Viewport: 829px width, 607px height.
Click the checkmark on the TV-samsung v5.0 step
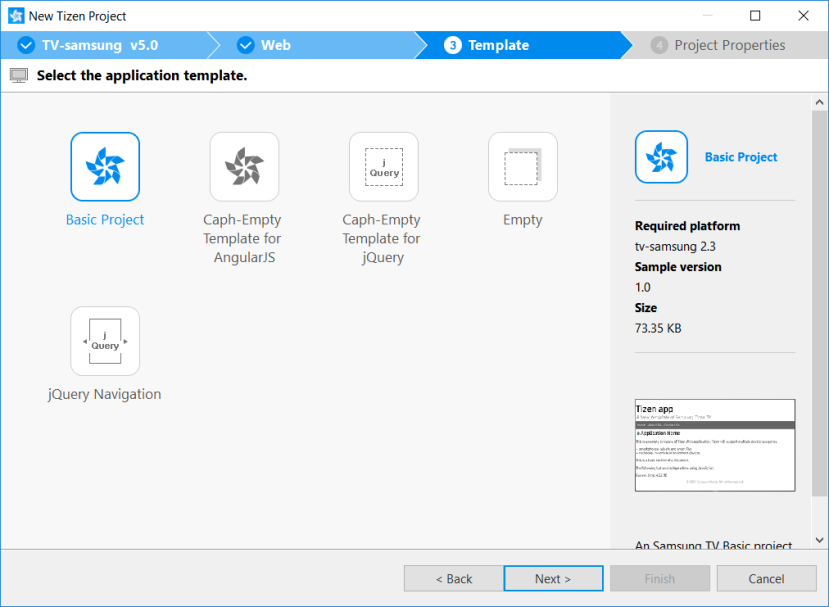pyautogui.click(x=24, y=44)
